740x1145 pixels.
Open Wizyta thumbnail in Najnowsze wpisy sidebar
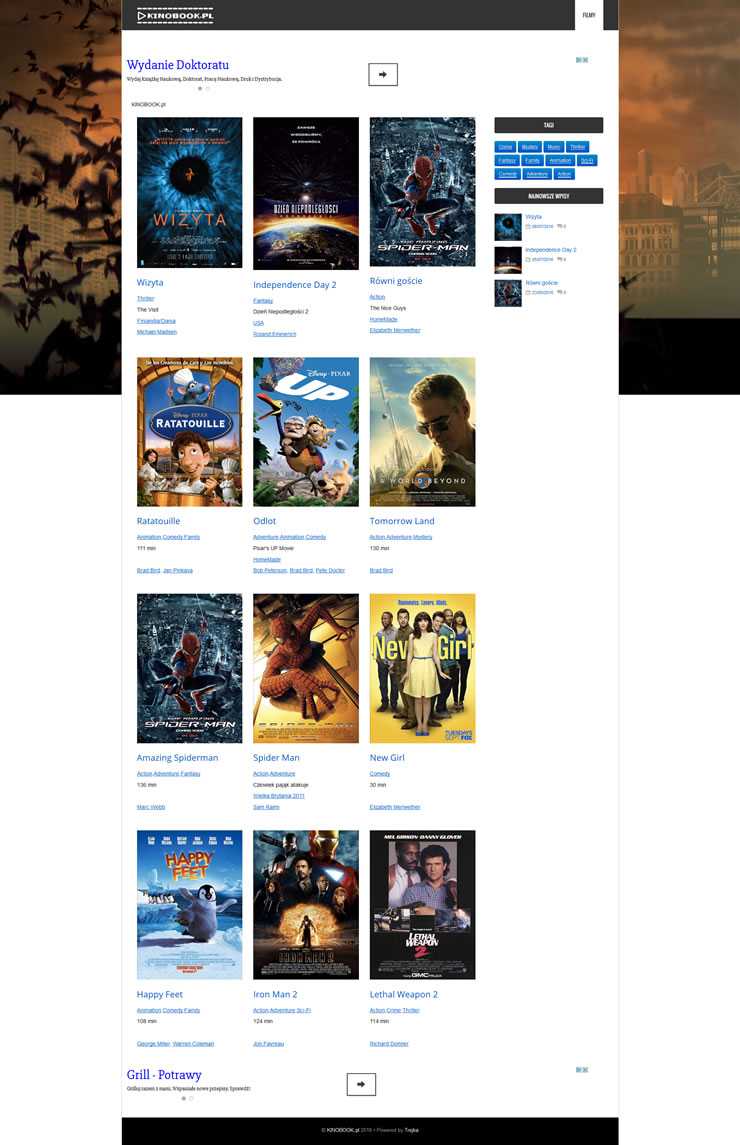(x=507, y=227)
